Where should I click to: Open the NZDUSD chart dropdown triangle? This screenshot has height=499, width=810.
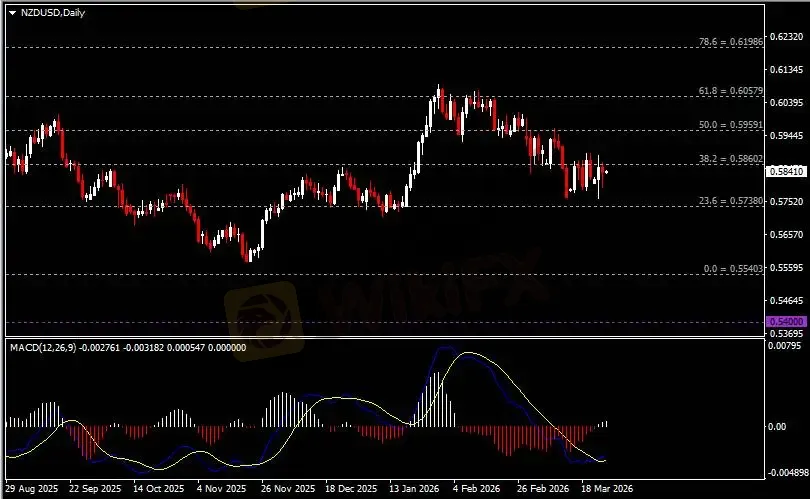(12, 13)
